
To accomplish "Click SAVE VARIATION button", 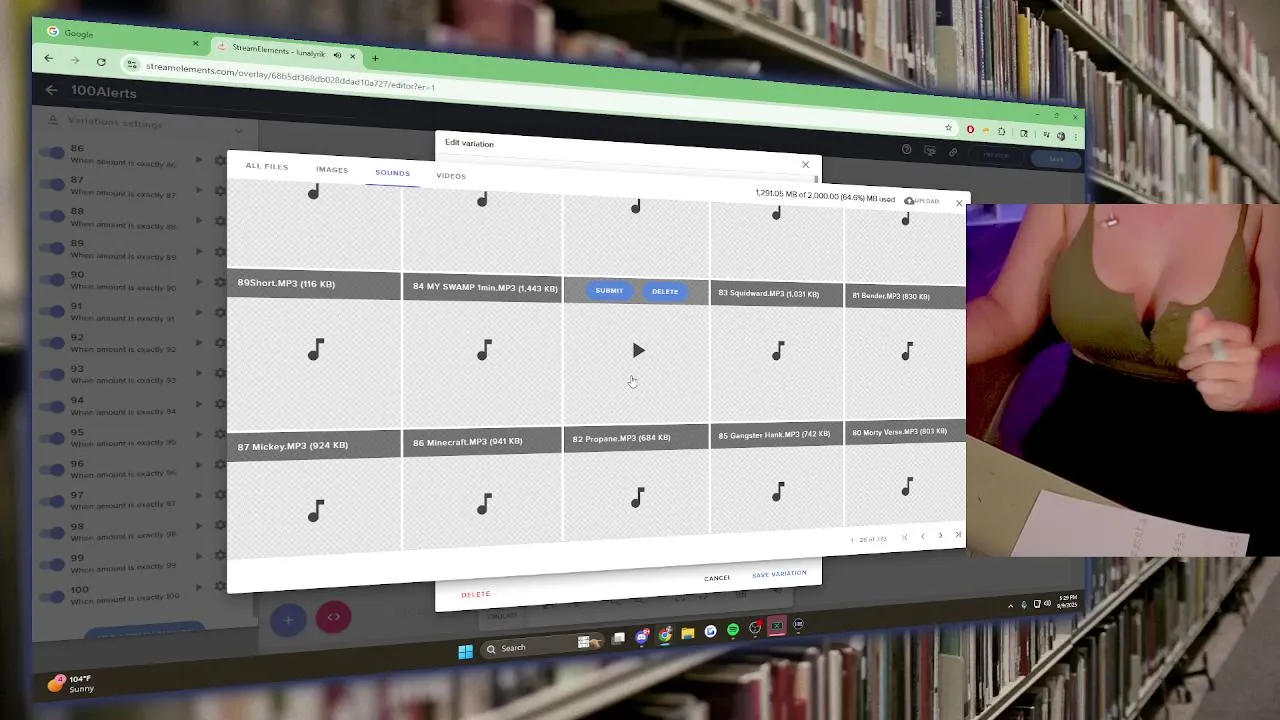I will (779, 574).
